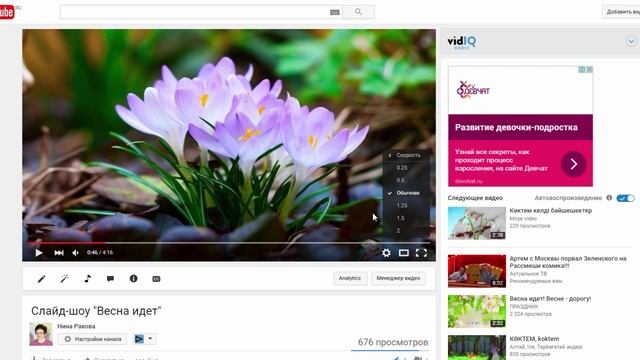
Task: Open the Артем с Москвы порвал Зеленского title
Action: [x=568, y=262]
